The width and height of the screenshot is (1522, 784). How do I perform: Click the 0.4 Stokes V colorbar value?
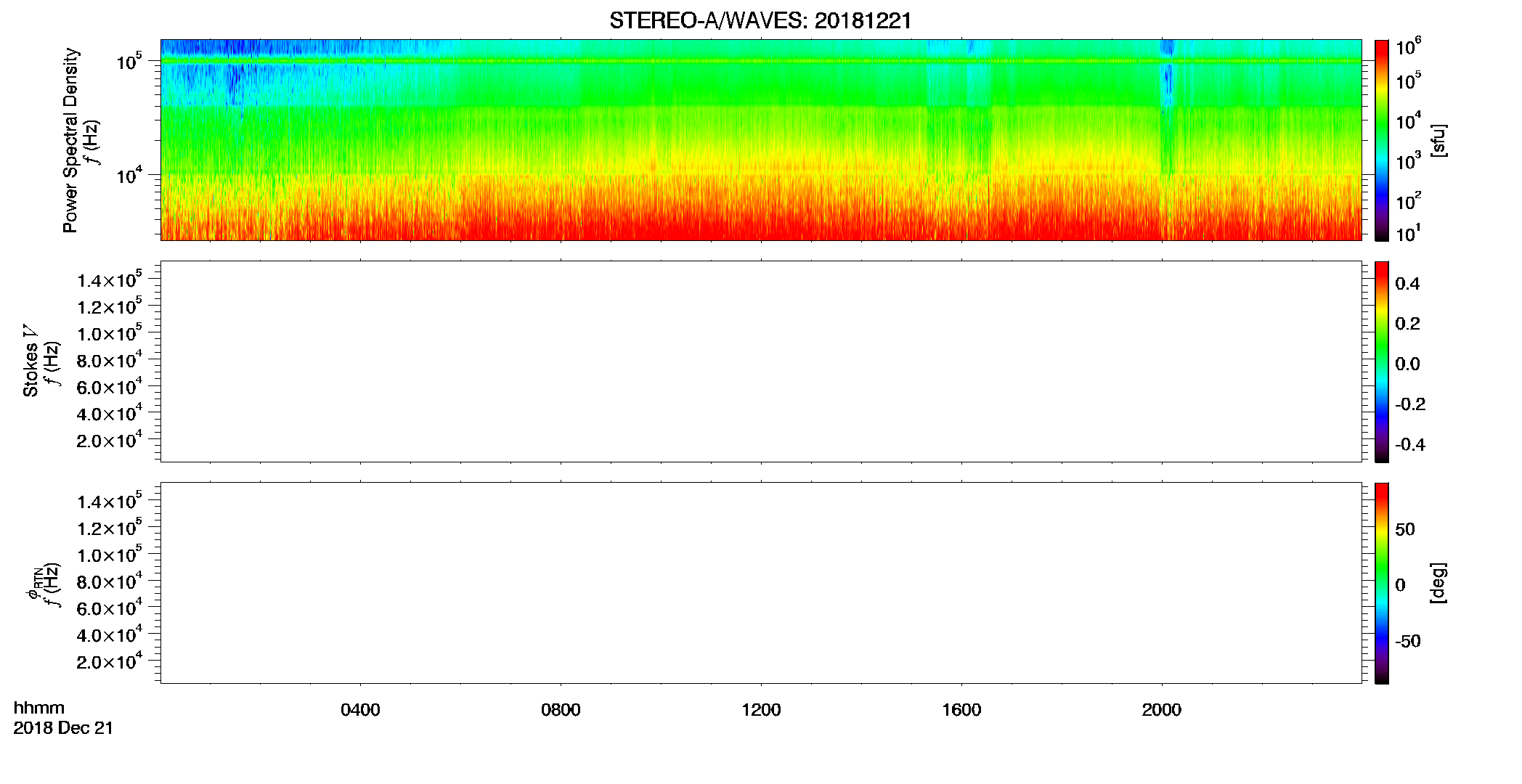coord(1407,284)
